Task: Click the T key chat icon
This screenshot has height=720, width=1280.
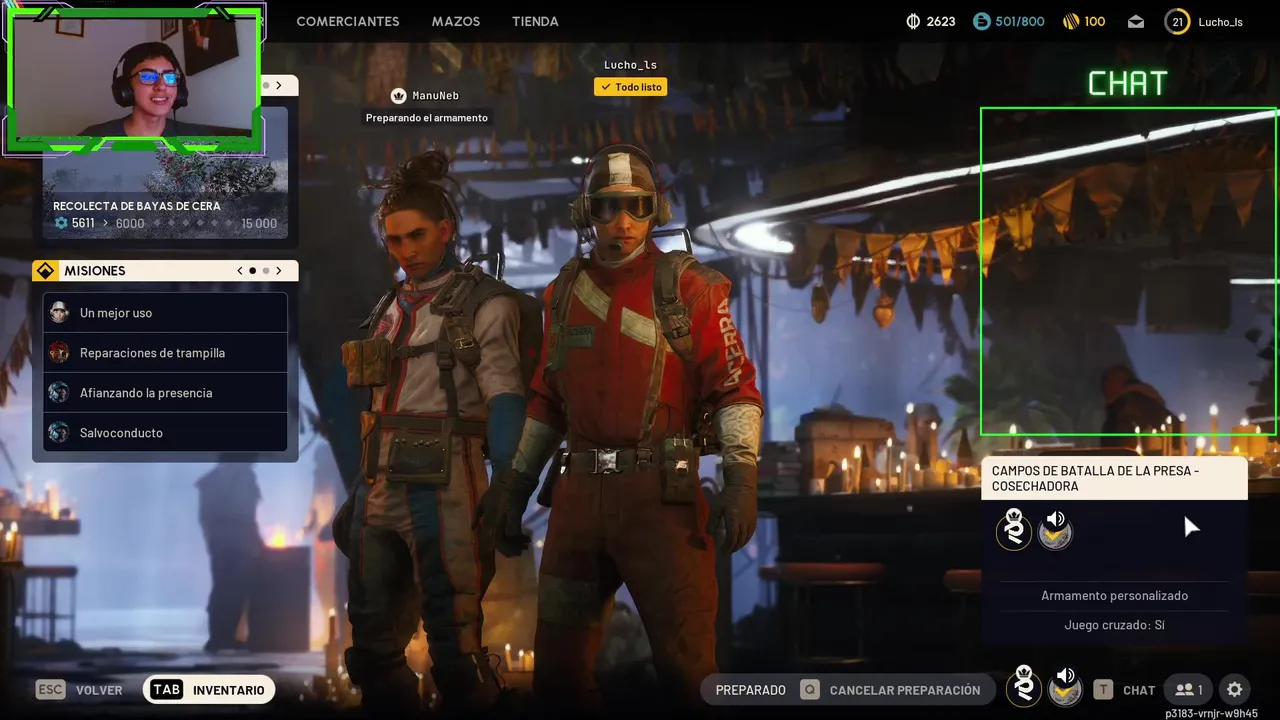Action: (1103, 690)
